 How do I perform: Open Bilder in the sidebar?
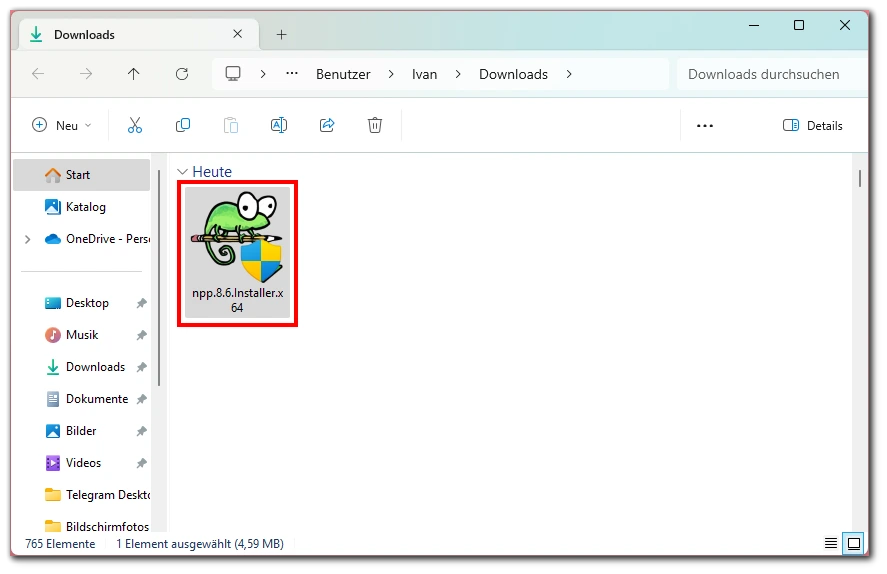[81, 431]
